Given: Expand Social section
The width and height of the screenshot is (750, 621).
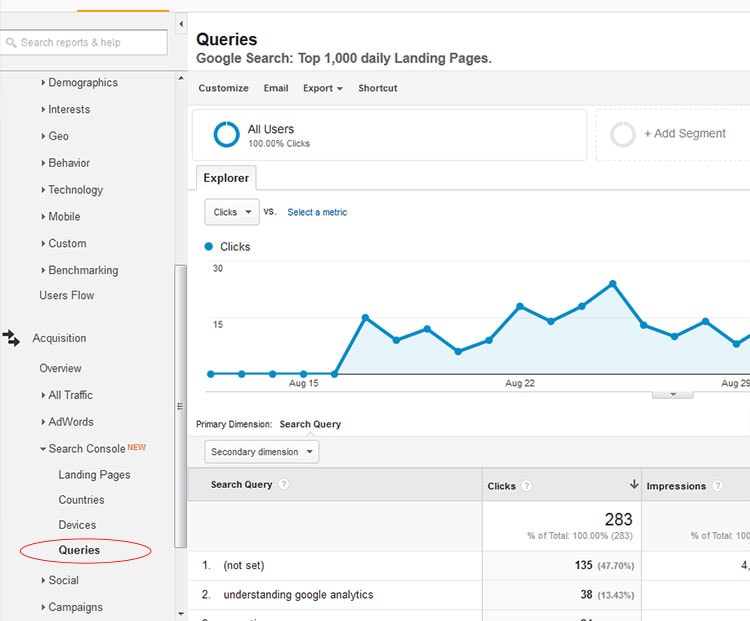Looking at the screenshot, I should coord(60,580).
